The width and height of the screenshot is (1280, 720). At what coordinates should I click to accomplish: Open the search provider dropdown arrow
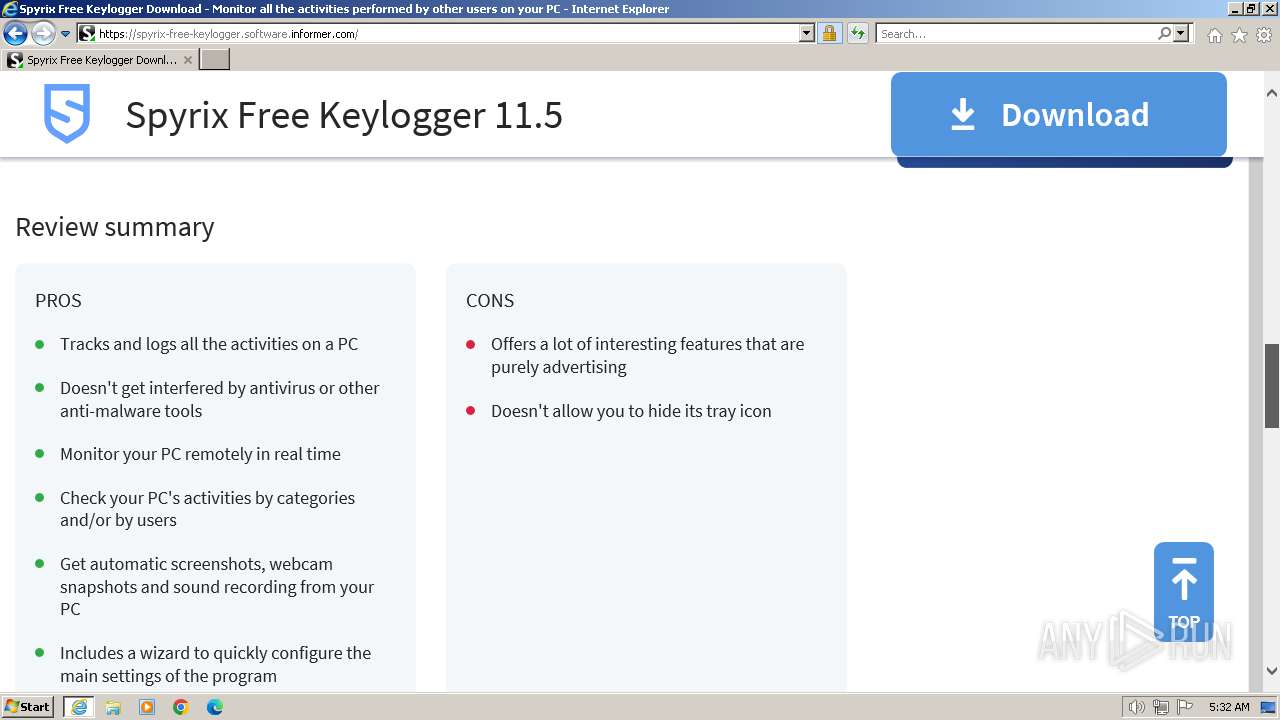coord(1181,34)
